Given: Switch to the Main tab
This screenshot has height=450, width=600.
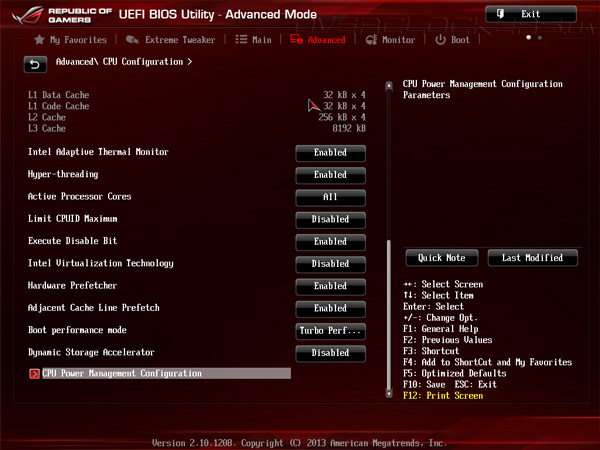Looking at the screenshot, I should [253, 40].
